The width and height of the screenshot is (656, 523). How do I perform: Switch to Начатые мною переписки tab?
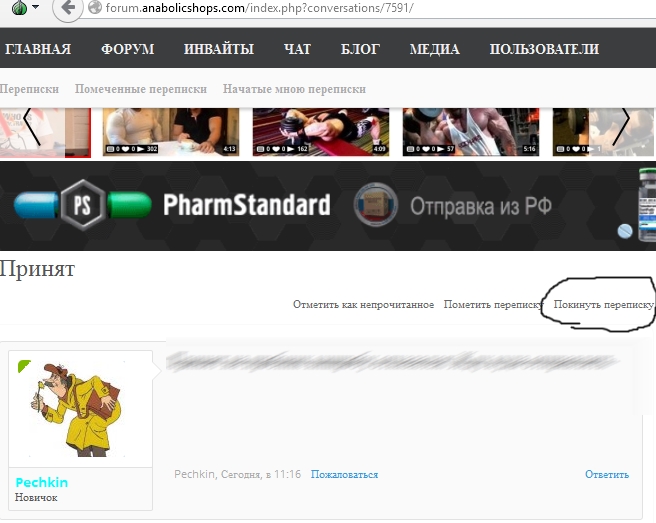(x=294, y=89)
